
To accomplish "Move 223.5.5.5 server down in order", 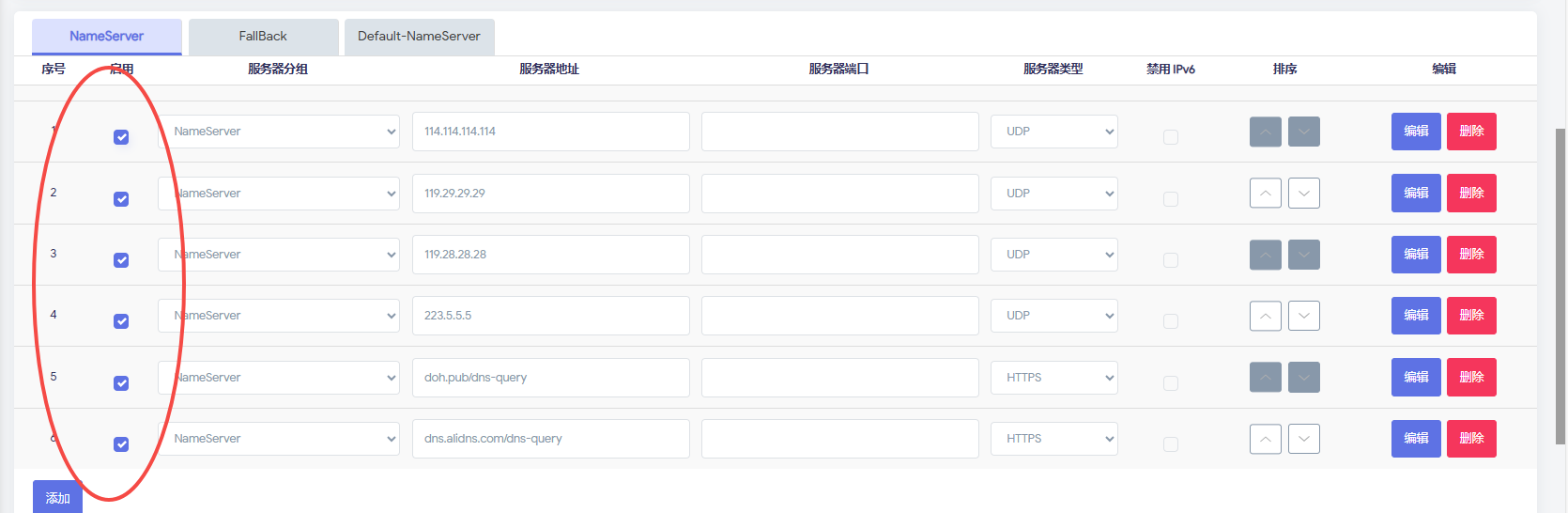I will (x=1304, y=316).
